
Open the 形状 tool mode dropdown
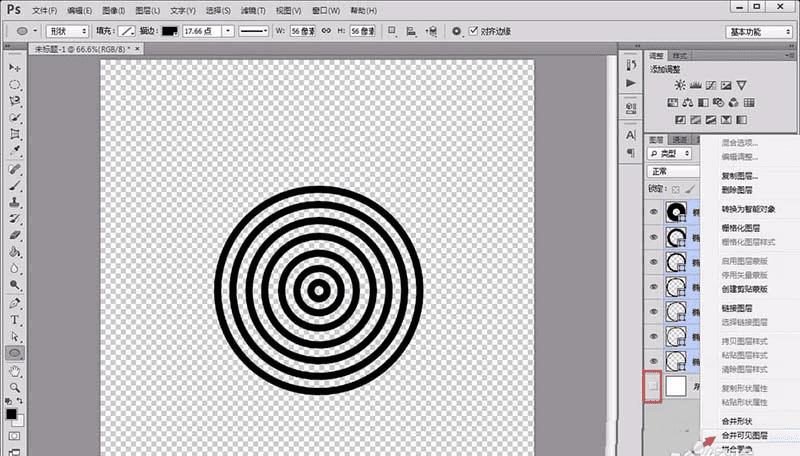tap(67, 31)
